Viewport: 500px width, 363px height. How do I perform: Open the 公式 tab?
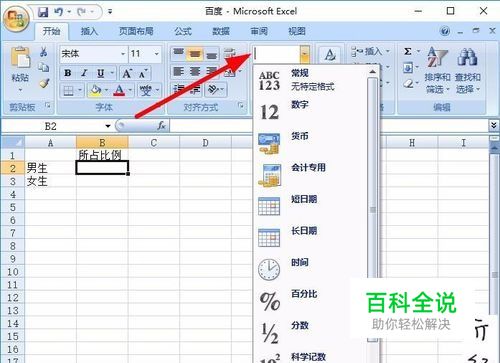[183, 31]
